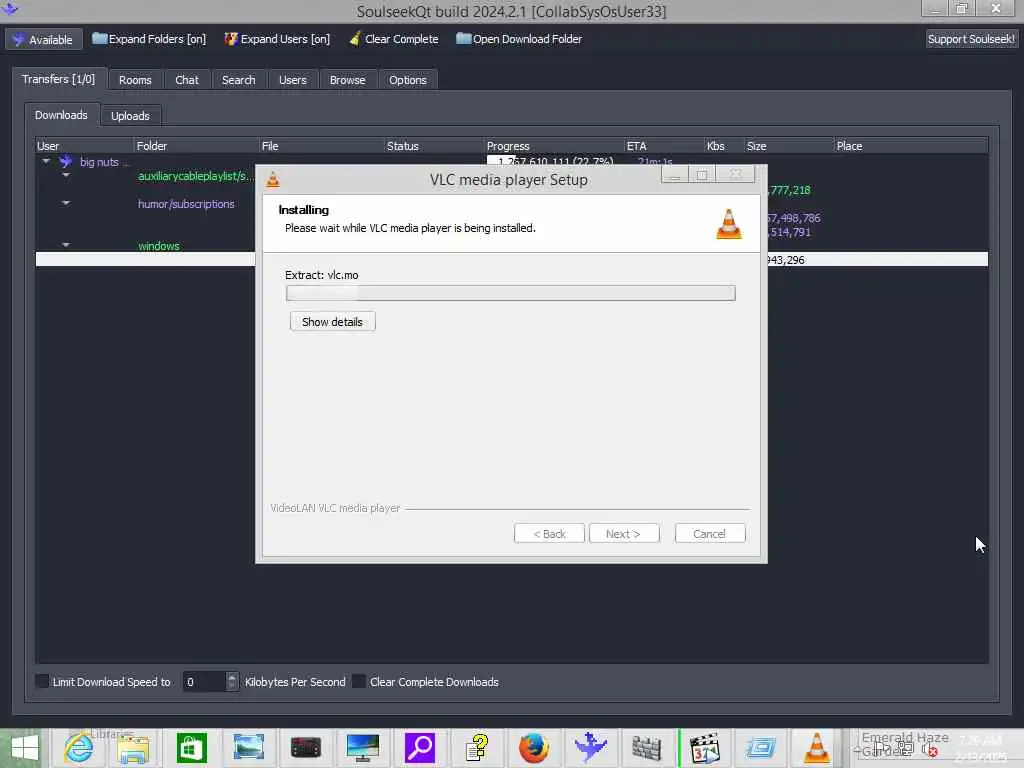Image resolution: width=1024 pixels, height=768 pixels.
Task: Adjust the download speed limit spinner arrows
Action: coord(232,681)
